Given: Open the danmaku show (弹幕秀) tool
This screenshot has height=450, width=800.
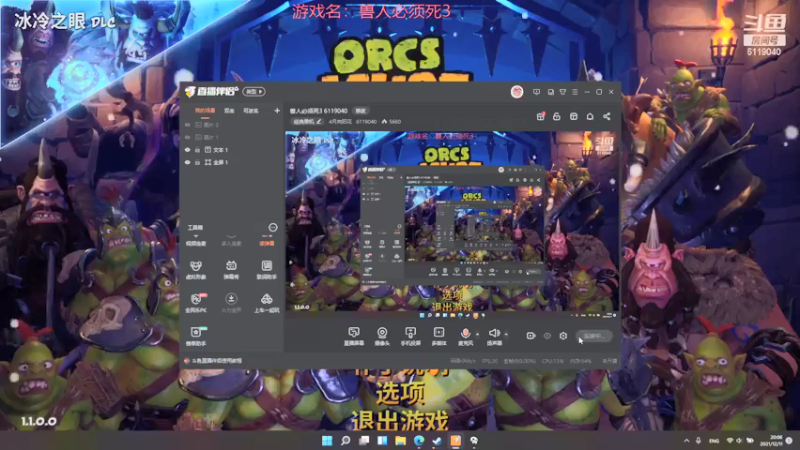Looking at the screenshot, I should click(231, 270).
